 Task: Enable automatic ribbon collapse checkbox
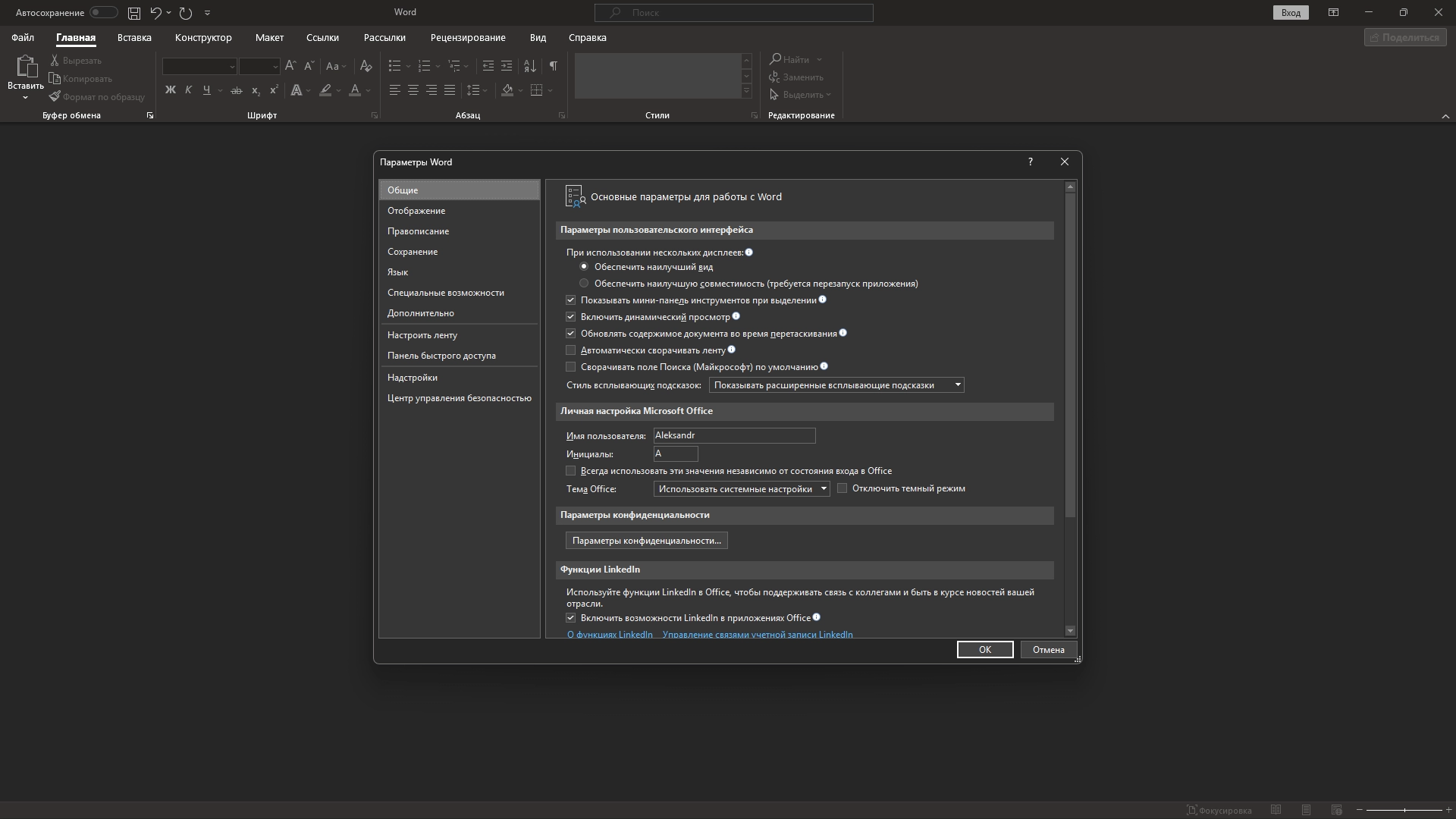(x=571, y=350)
